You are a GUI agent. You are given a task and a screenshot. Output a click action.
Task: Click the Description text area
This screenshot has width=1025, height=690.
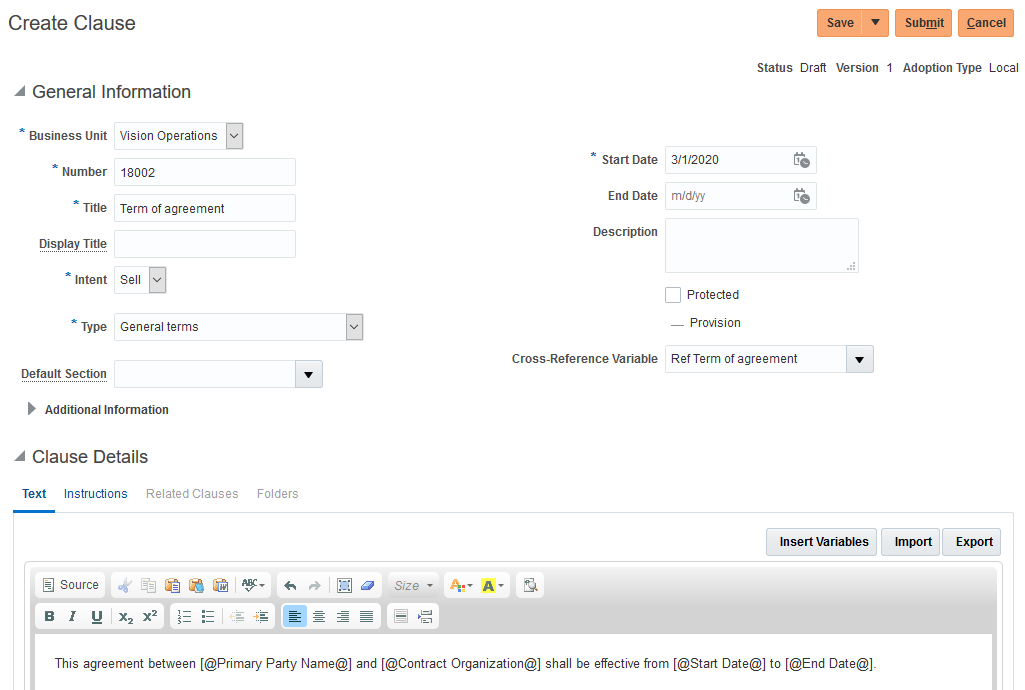(x=762, y=246)
